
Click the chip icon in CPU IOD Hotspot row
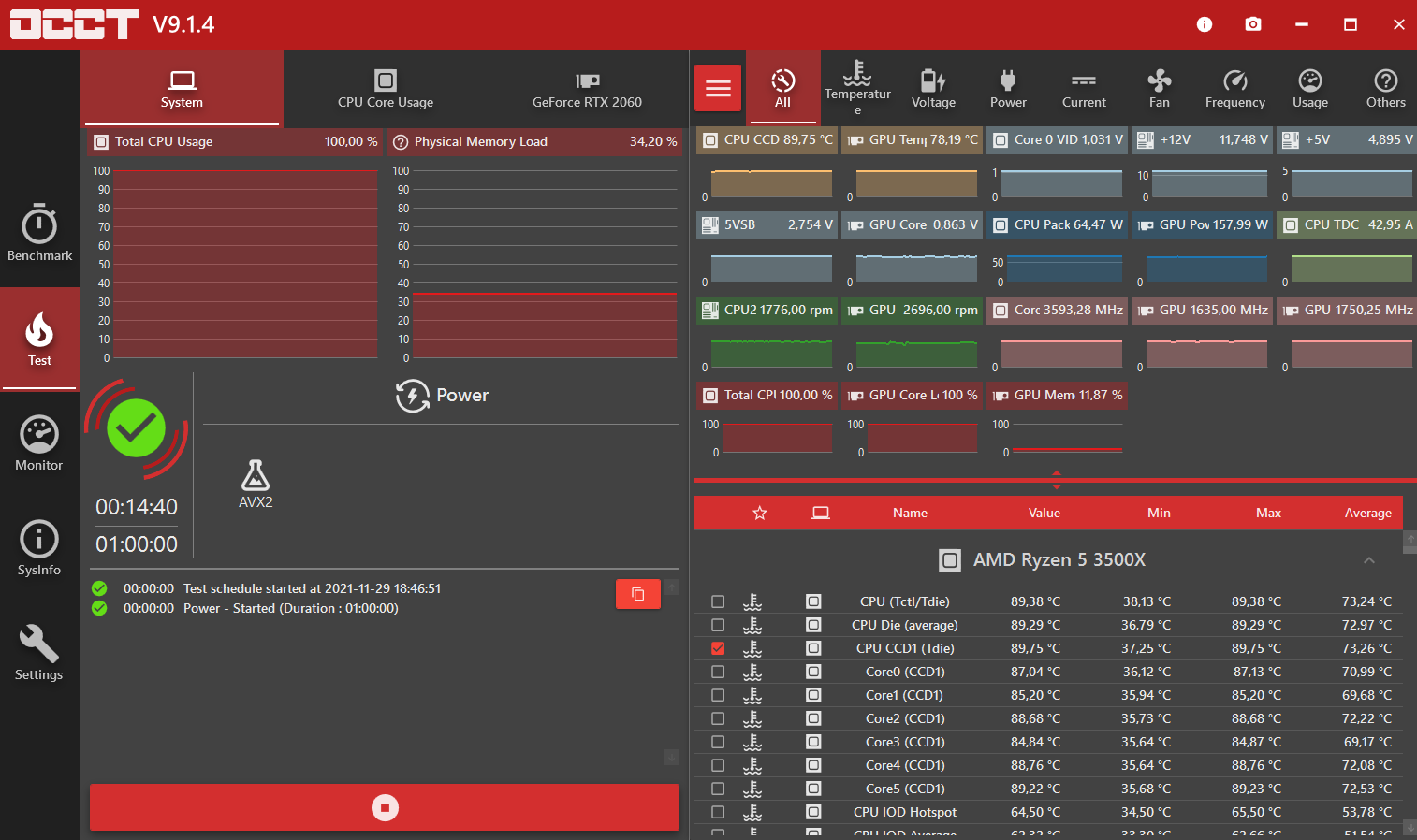coord(813,812)
